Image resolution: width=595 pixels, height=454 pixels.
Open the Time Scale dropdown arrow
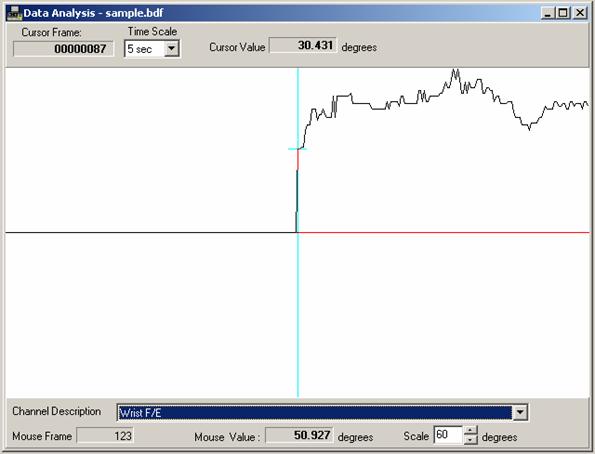click(172, 49)
